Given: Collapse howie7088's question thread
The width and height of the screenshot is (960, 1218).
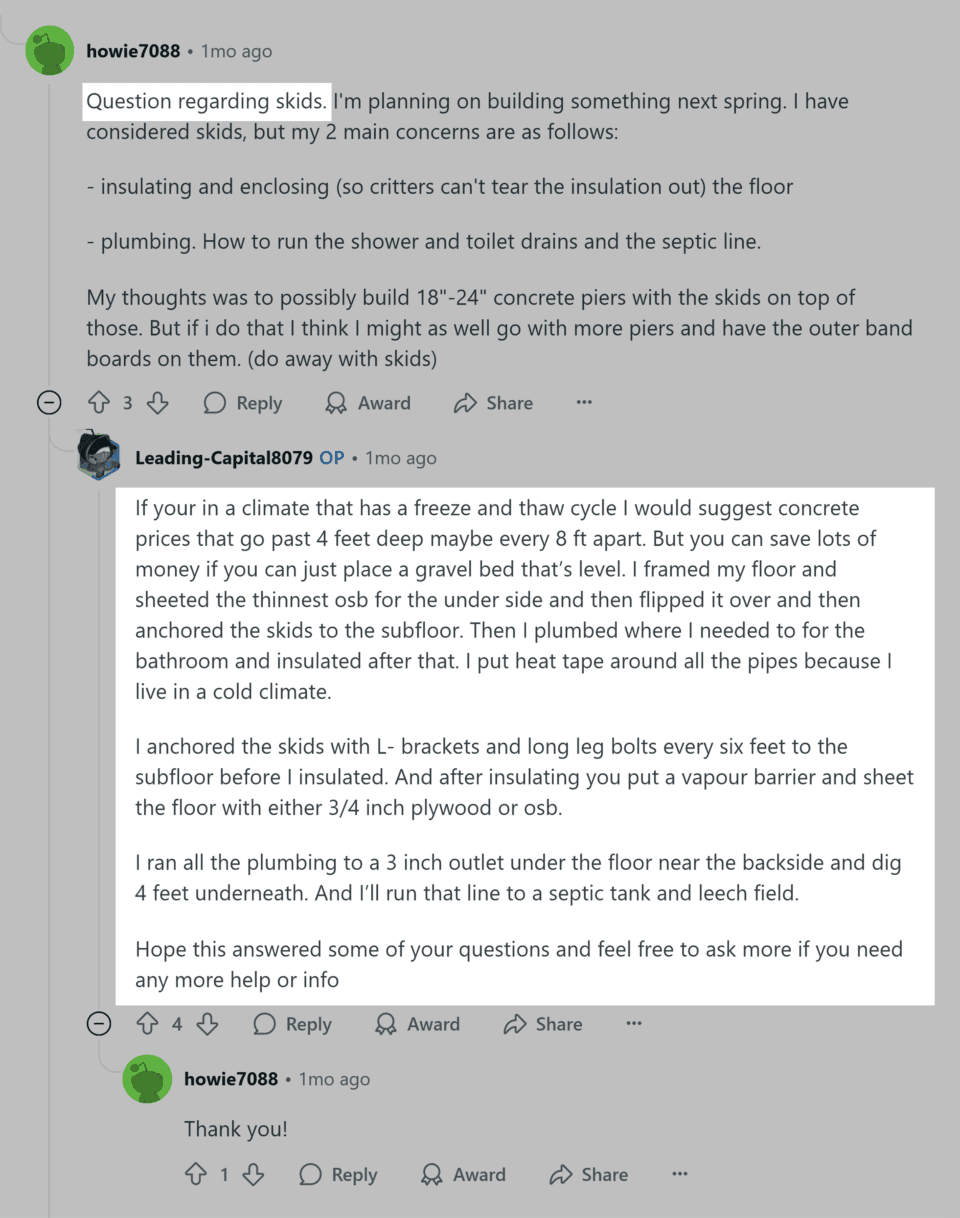Looking at the screenshot, I should pyautogui.click(x=48, y=402).
